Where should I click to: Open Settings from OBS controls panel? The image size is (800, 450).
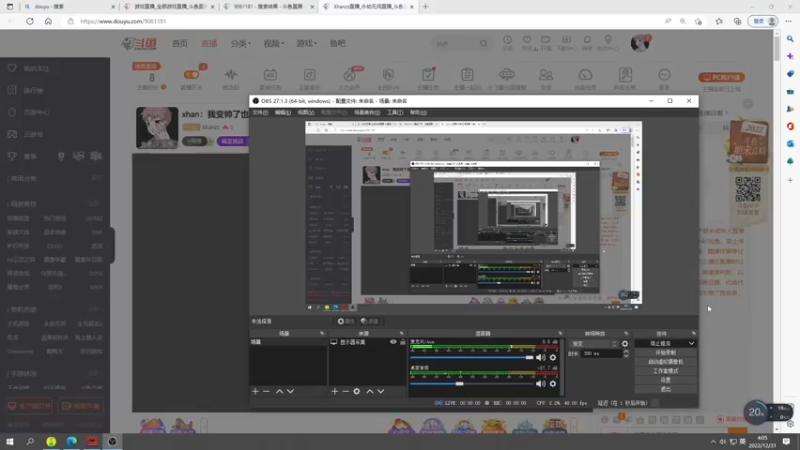tap(665, 380)
